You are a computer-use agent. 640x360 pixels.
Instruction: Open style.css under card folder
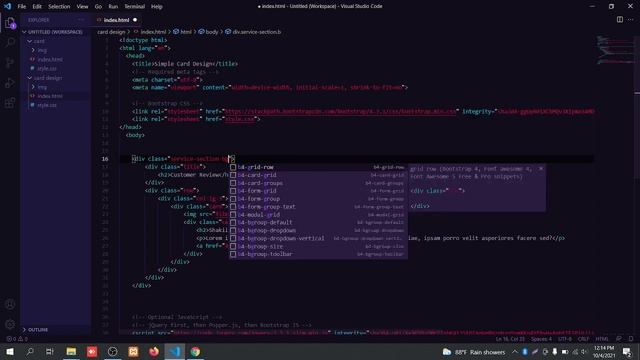pos(47,69)
